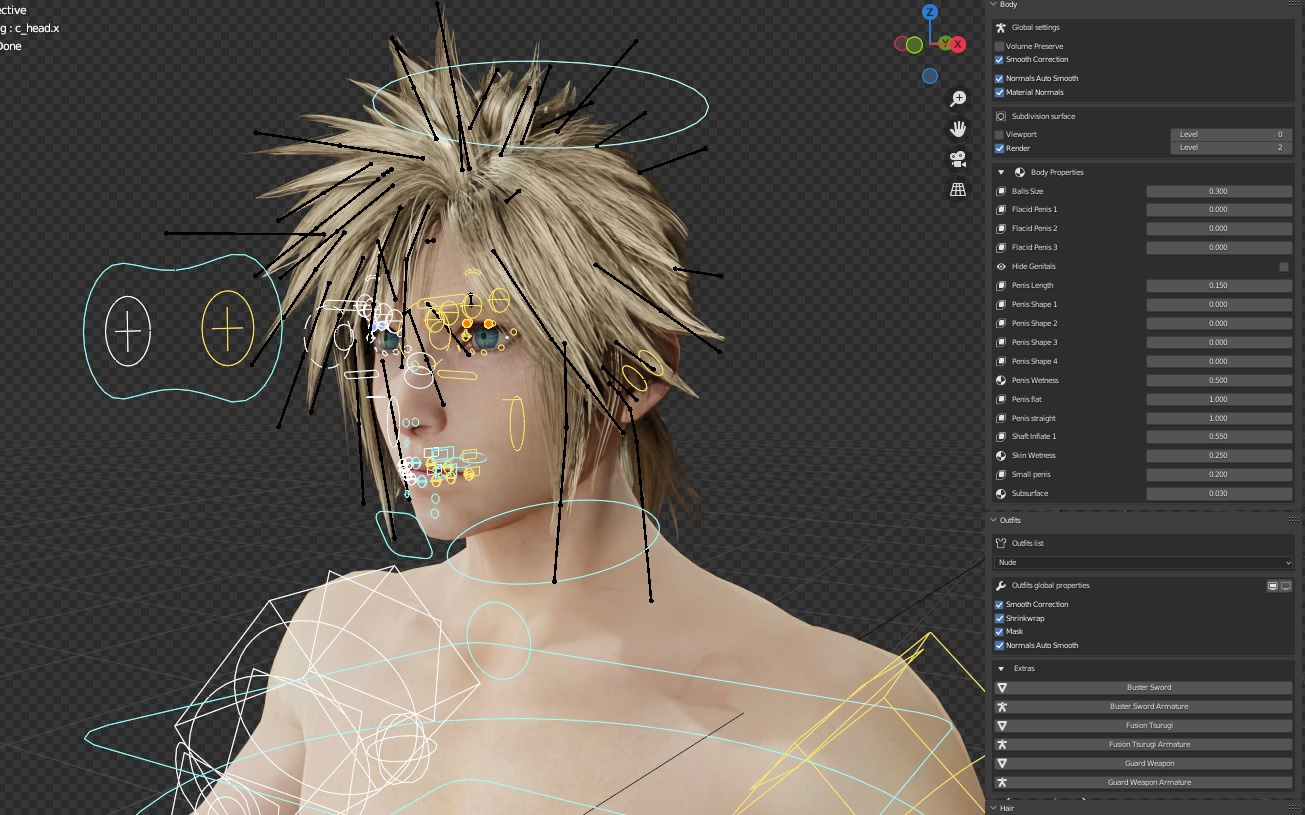1305x815 pixels.
Task: Click the Subdivision surface modifier icon
Action: tap(1000, 116)
